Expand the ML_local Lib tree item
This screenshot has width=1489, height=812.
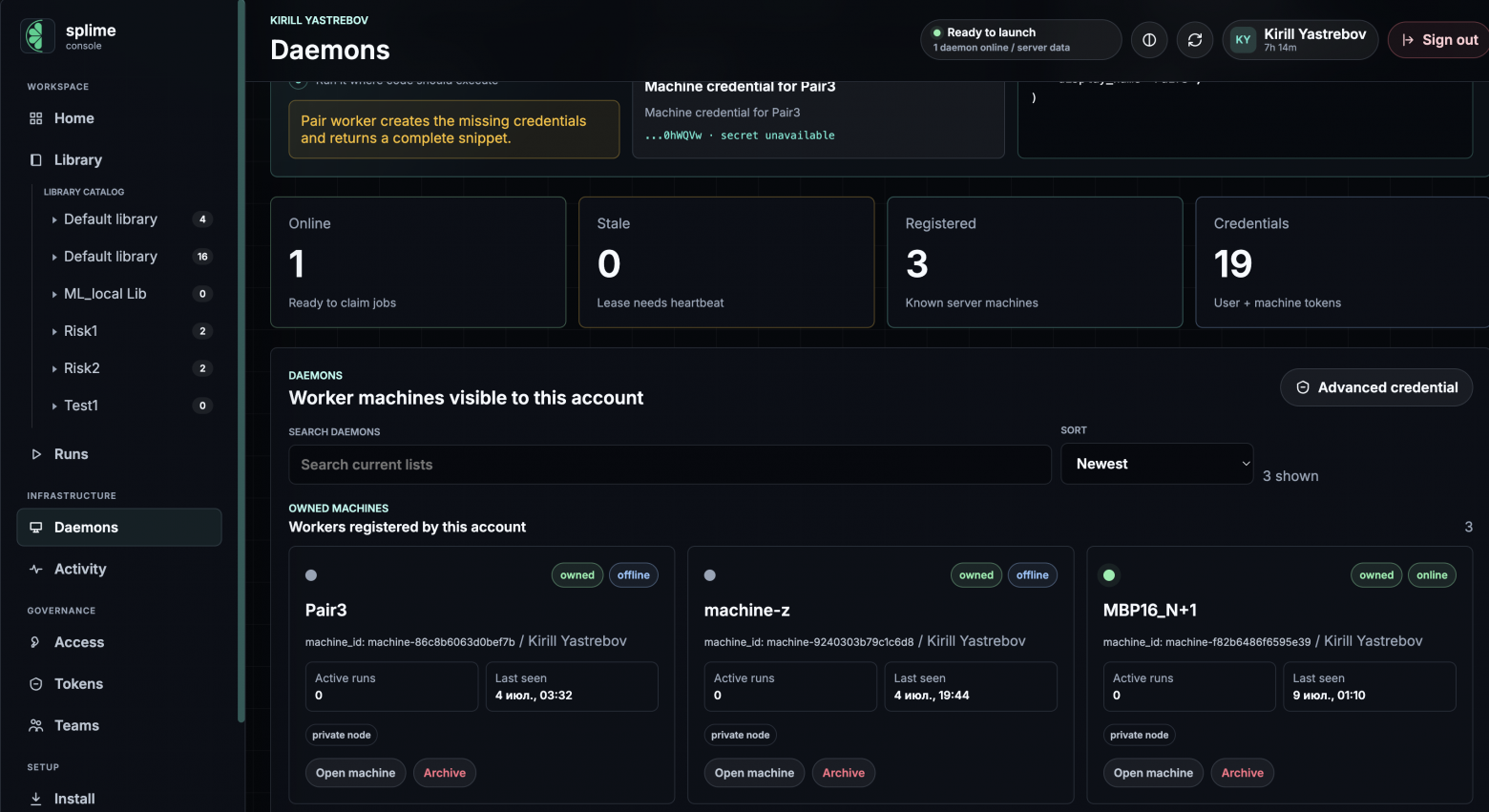[54, 294]
